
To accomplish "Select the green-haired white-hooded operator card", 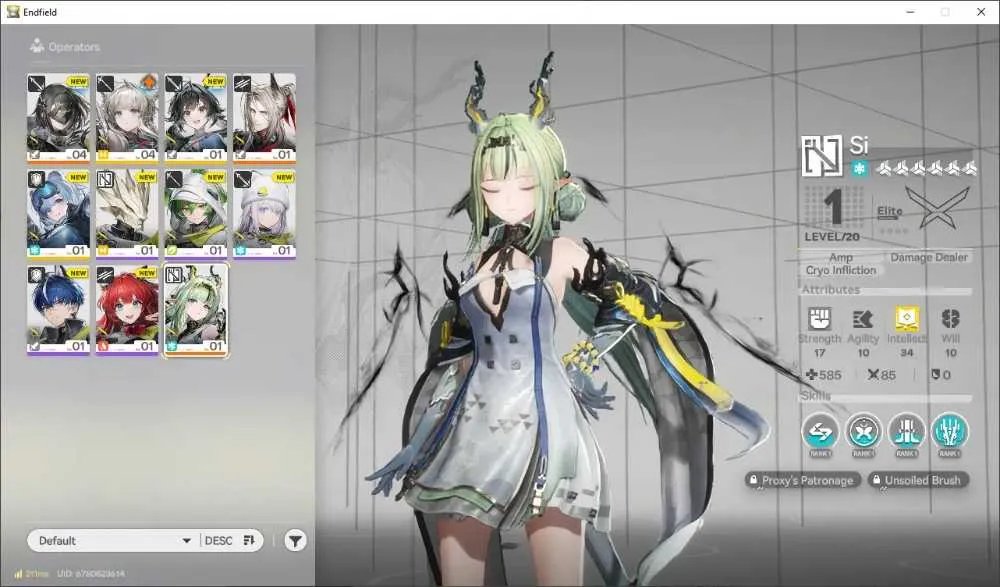I will point(196,214).
